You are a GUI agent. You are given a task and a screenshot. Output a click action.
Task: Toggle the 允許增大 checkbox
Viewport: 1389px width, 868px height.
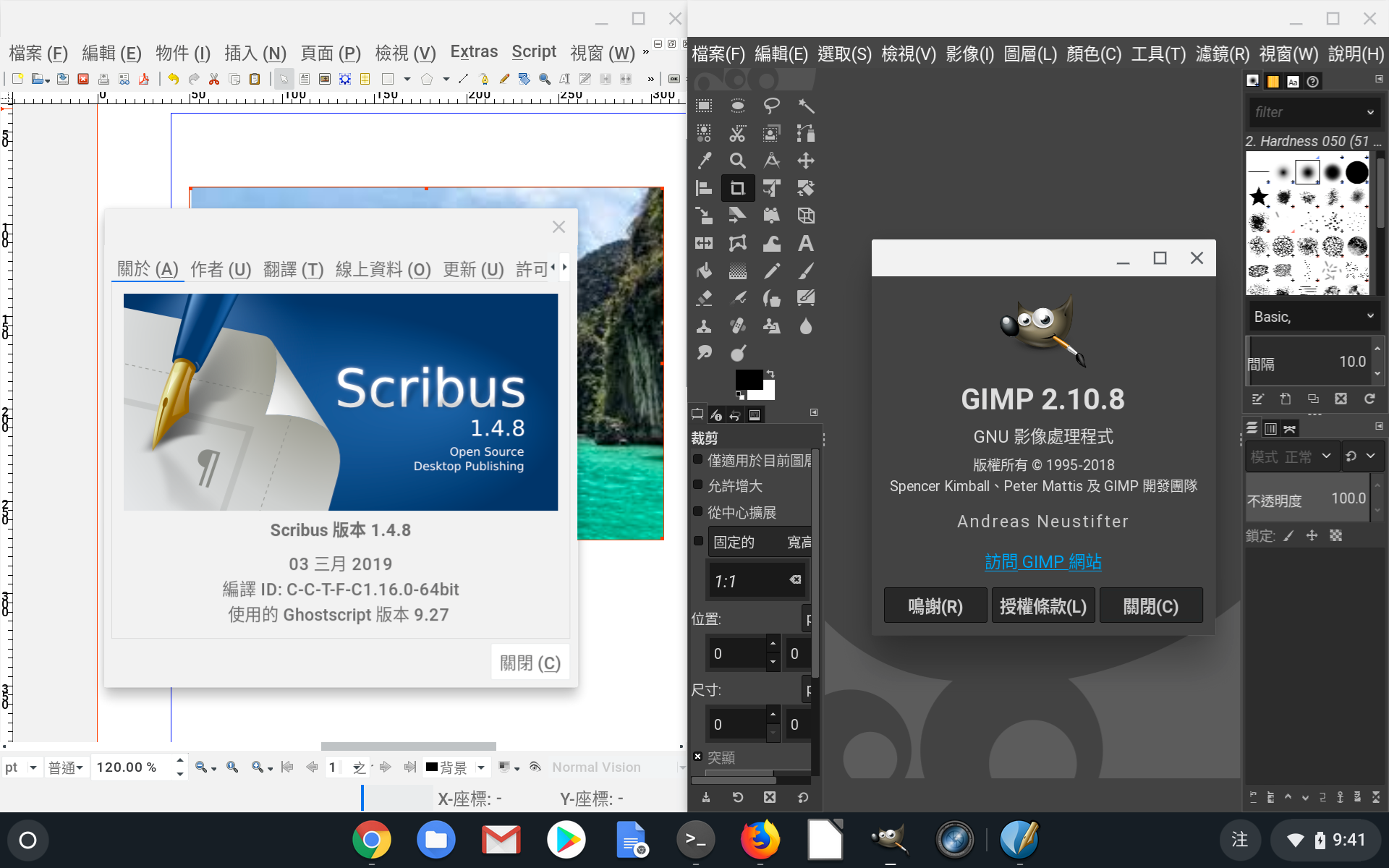[x=698, y=485]
